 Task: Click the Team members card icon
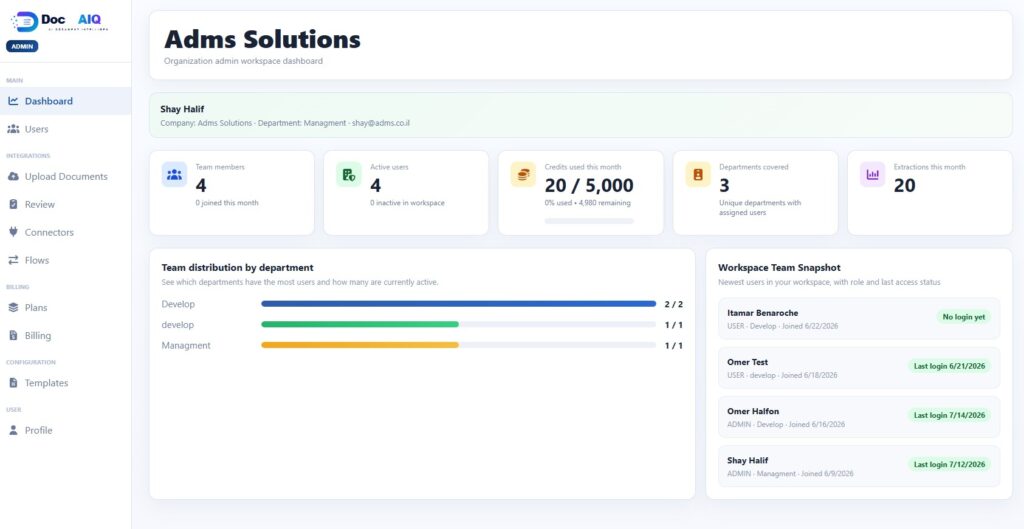(x=174, y=174)
